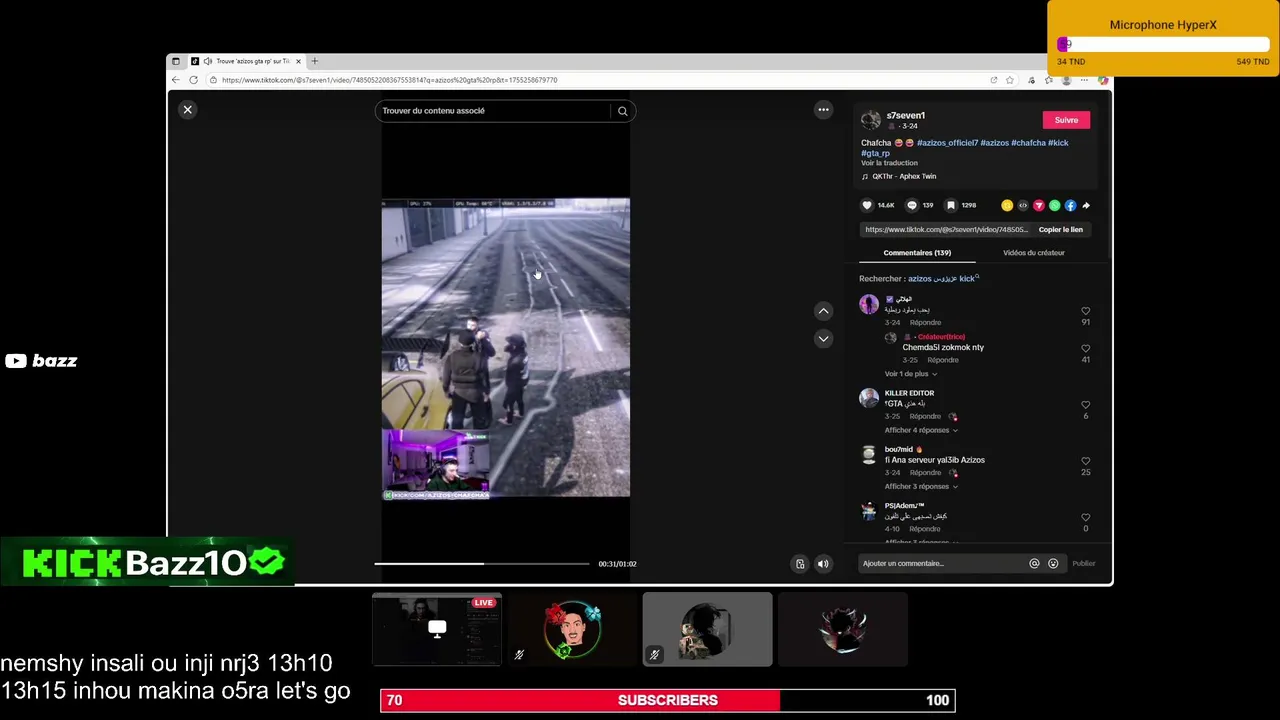Like the Chemda5l zokmok nty reply

coord(1085,348)
